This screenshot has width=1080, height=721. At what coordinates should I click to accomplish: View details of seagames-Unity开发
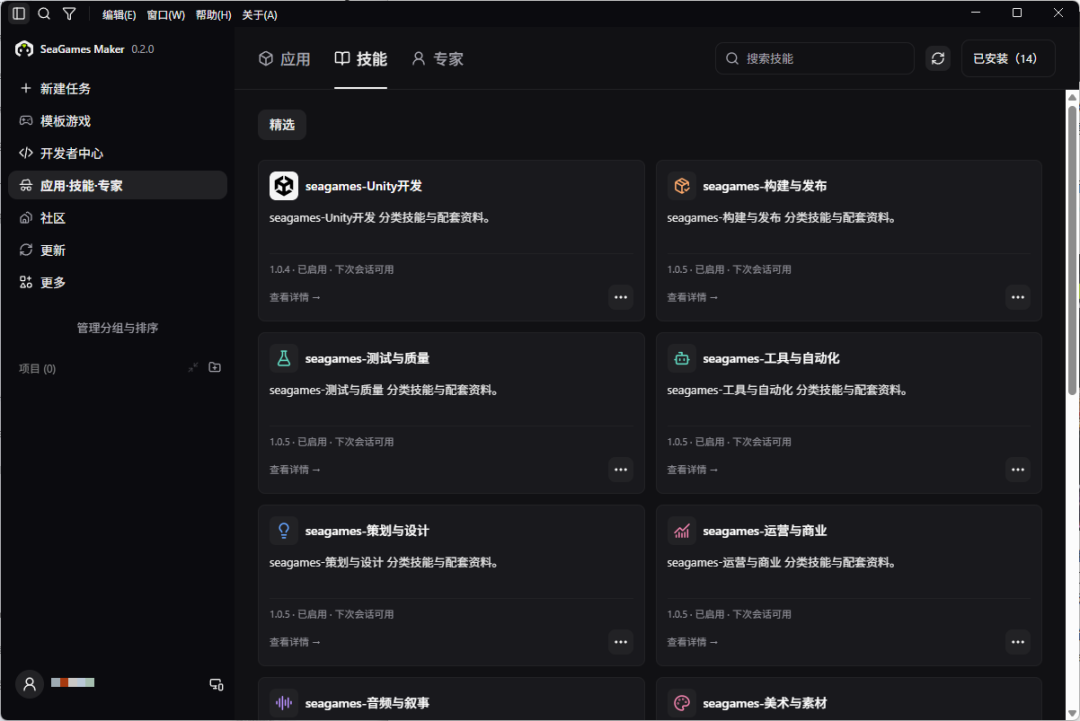coord(295,297)
